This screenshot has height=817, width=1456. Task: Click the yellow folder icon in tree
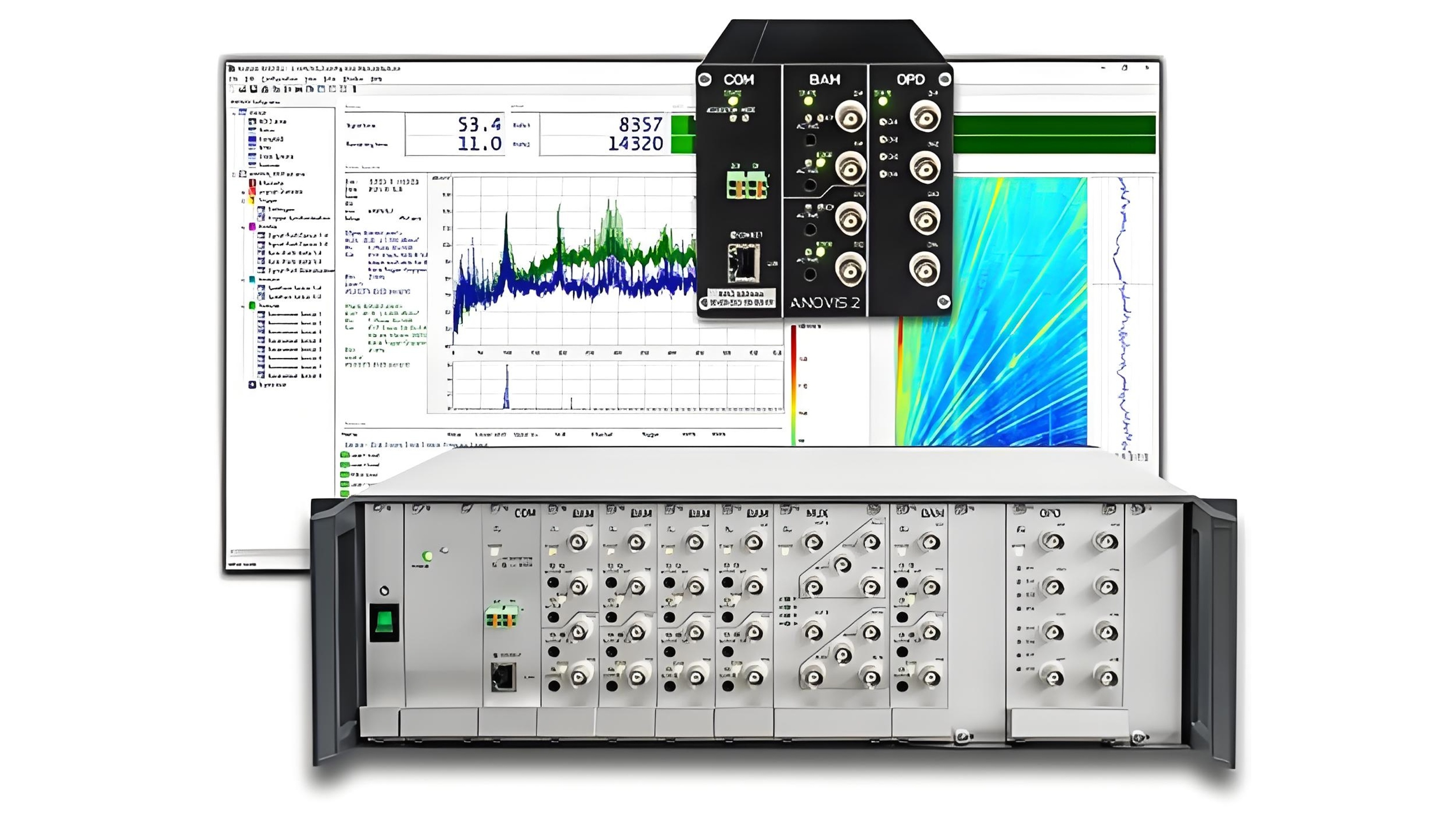pyautogui.click(x=253, y=200)
